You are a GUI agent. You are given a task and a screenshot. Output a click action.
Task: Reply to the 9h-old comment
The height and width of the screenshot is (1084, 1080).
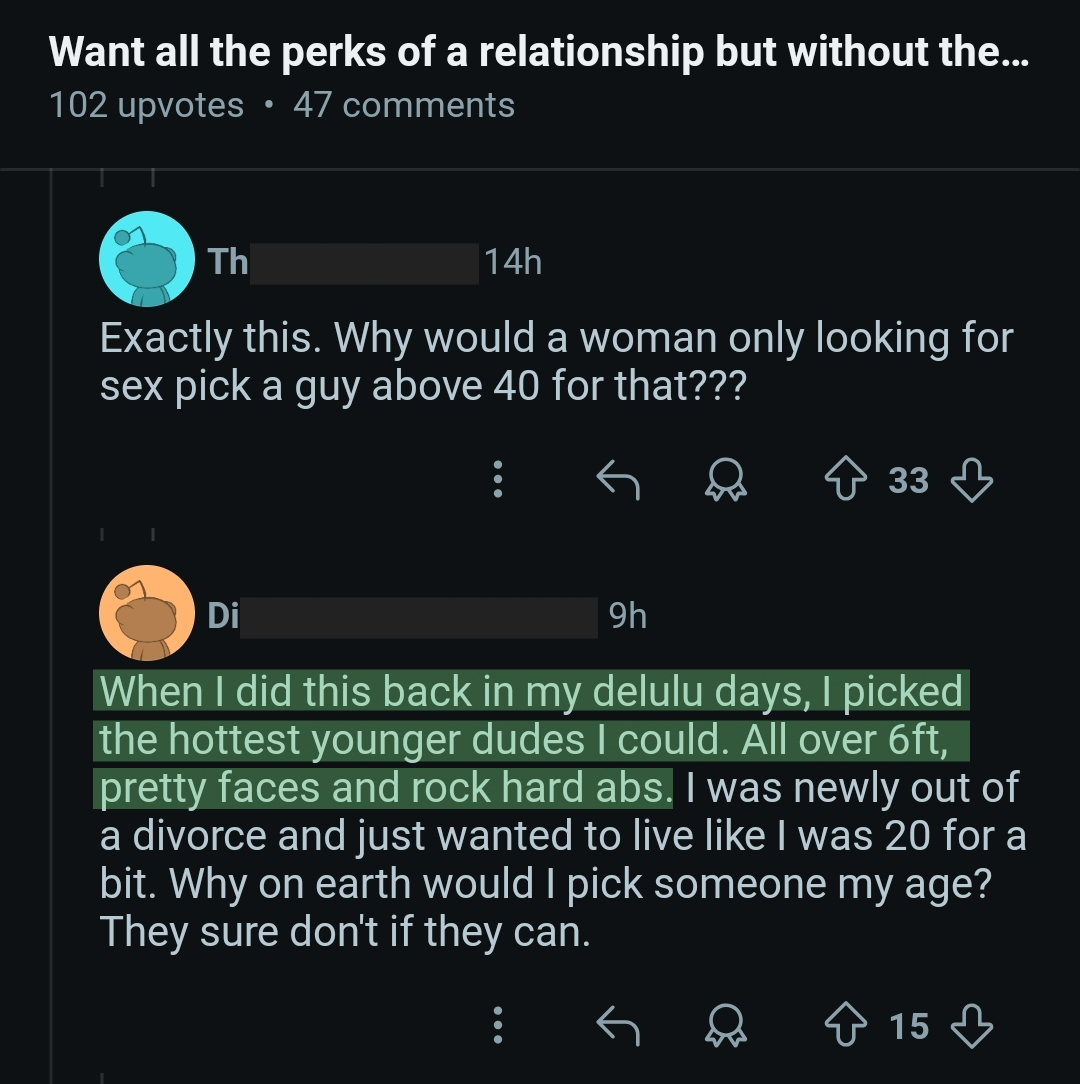617,1026
